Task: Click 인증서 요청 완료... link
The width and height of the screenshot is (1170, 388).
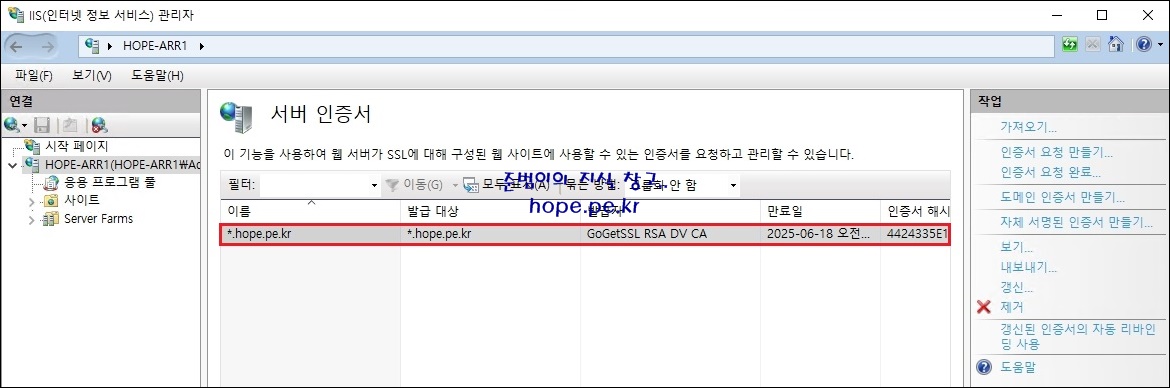Action: coord(1051,172)
